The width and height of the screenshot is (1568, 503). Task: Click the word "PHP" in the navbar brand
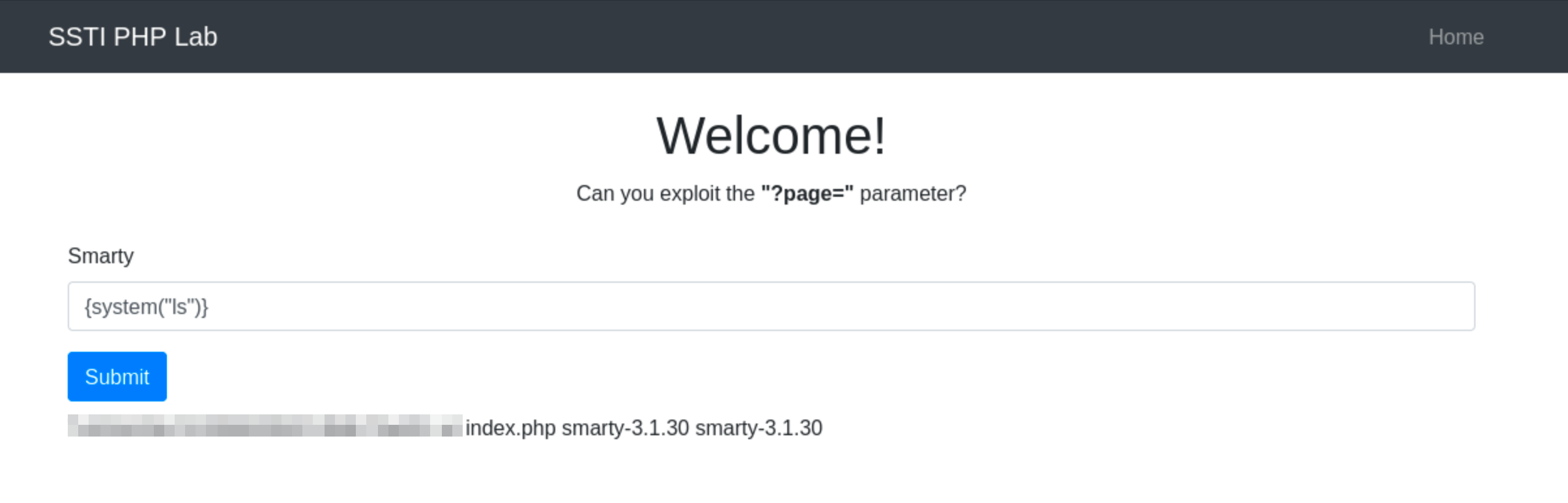point(139,37)
